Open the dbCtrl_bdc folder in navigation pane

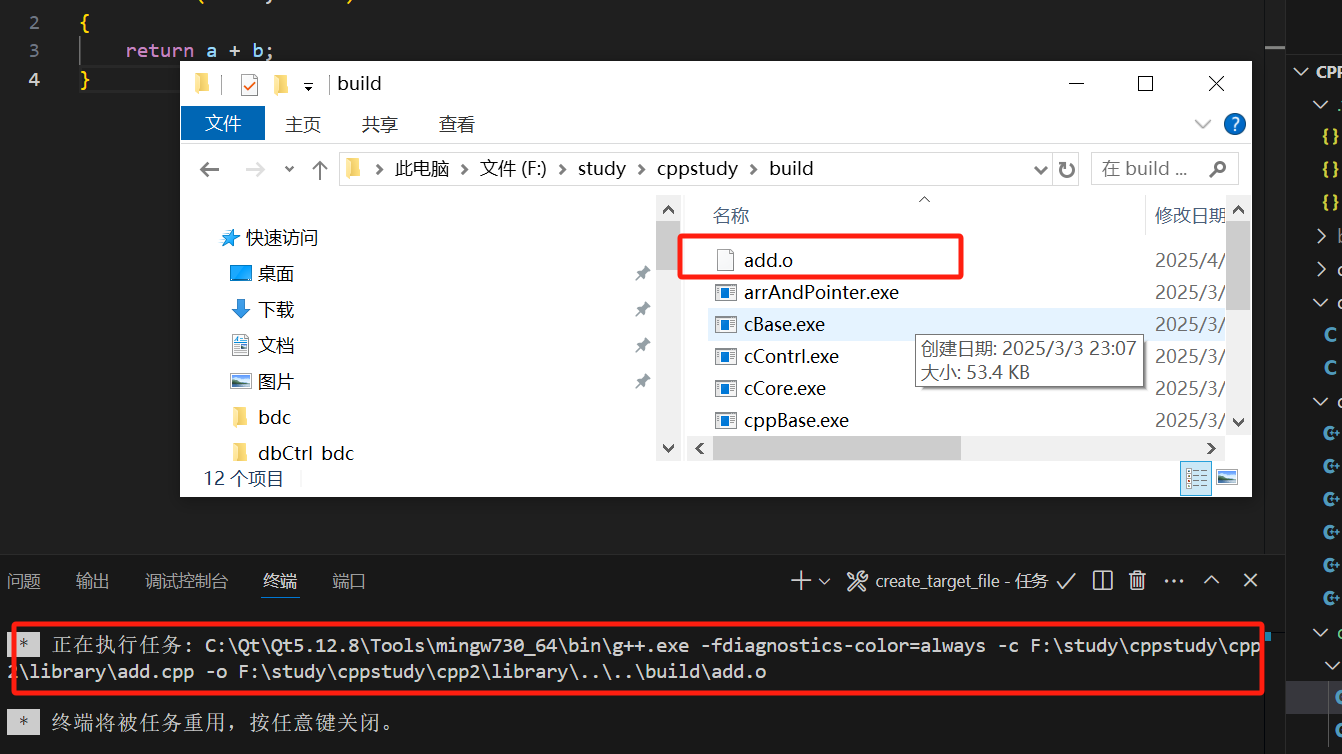(x=292, y=453)
